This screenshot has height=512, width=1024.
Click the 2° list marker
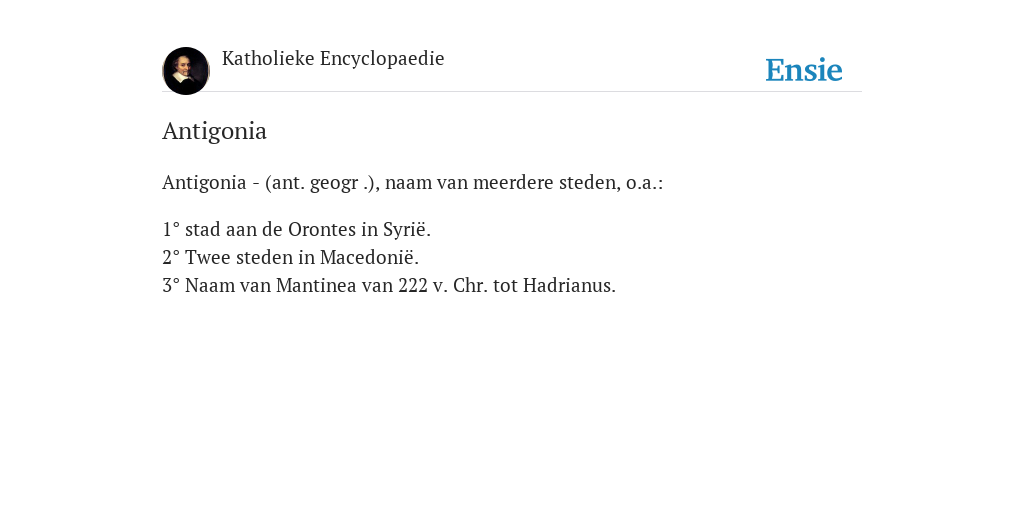pos(171,257)
